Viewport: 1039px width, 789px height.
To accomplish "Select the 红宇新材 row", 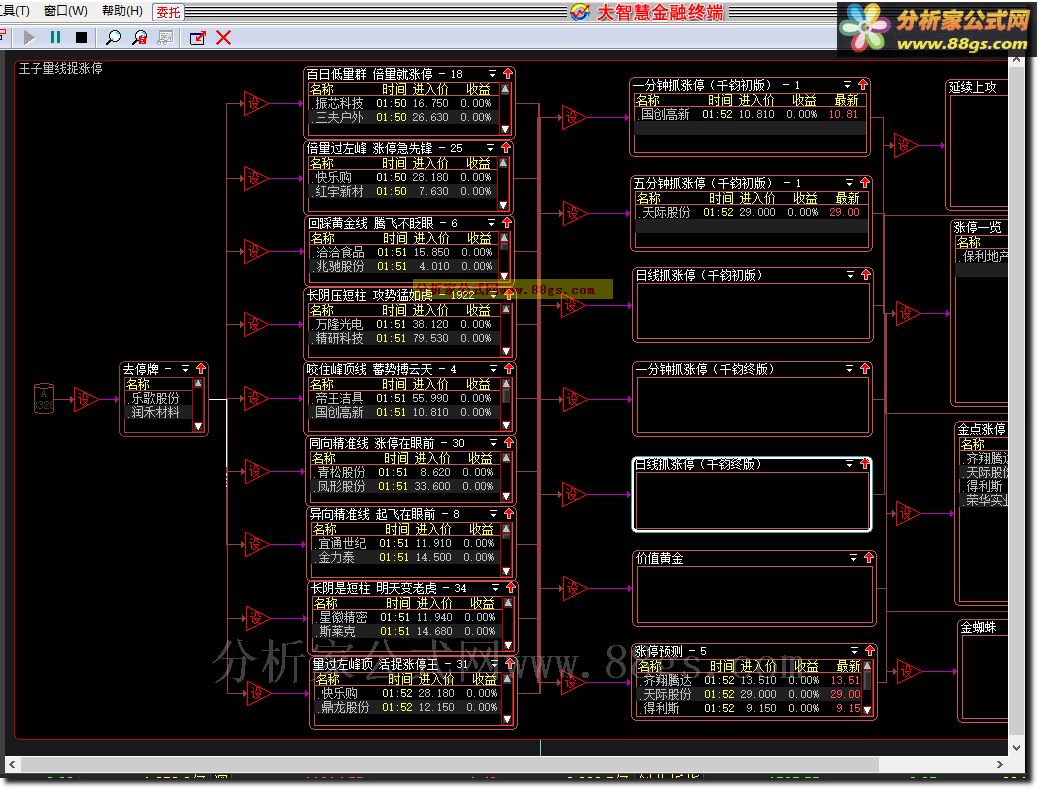I will (404, 191).
